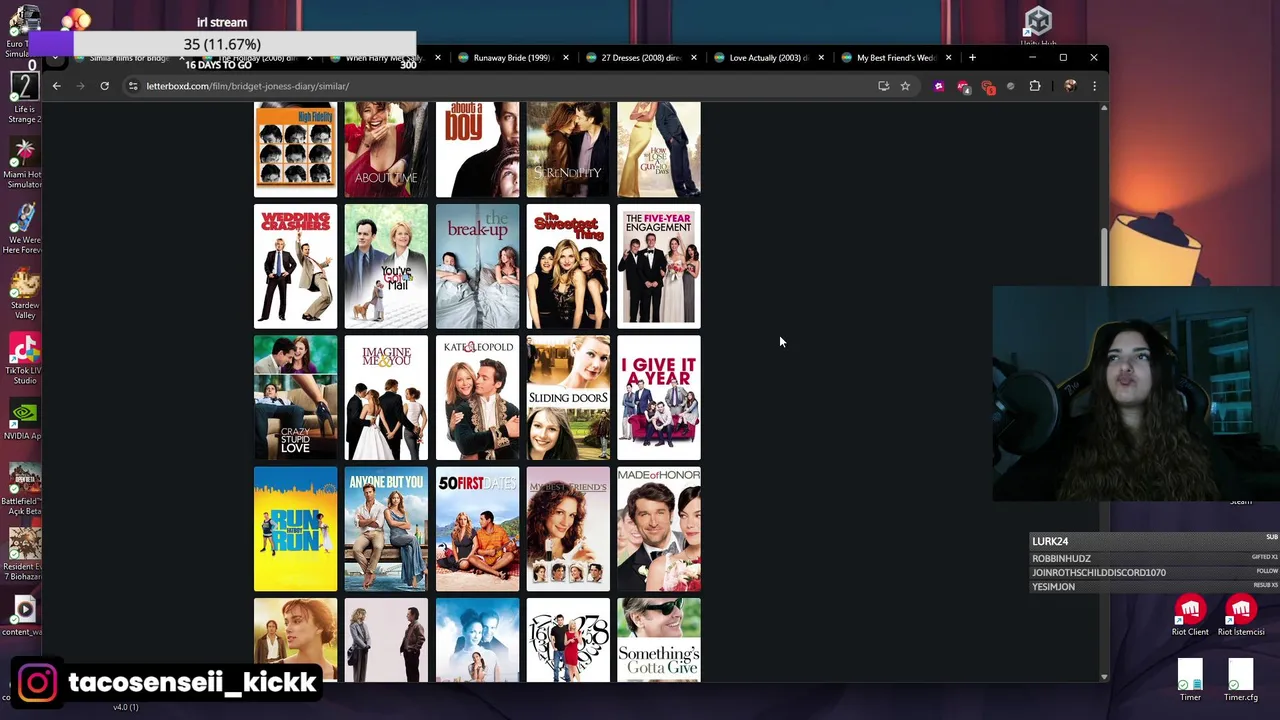Switch to the Love Actually (2003) tab
The height and width of the screenshot is (720, 1280).
[768, 57]
